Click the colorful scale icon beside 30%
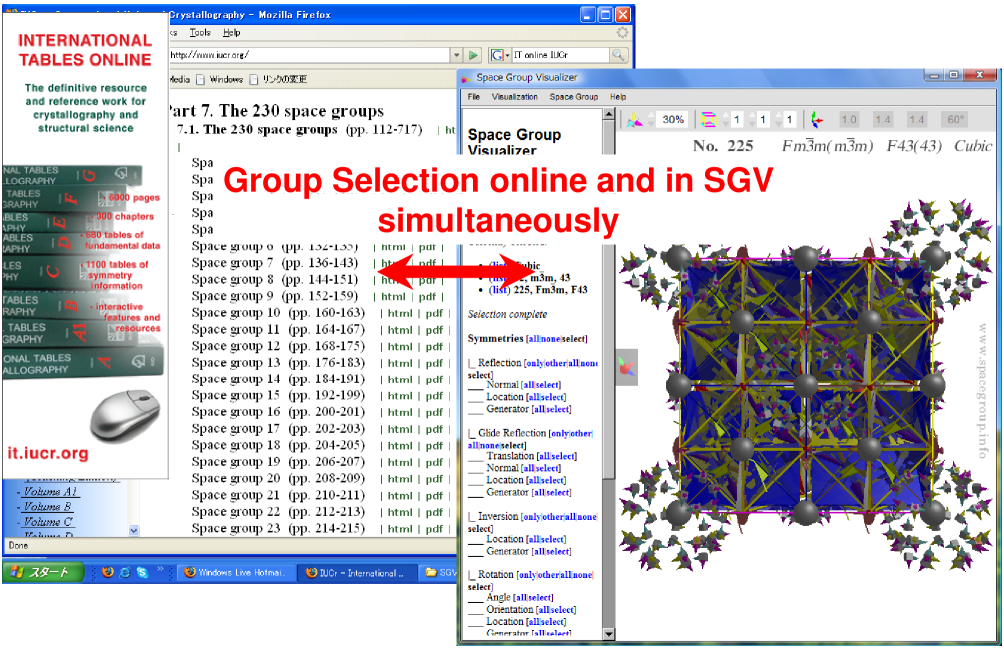Screen dimensions: 1004x650 pos(634,120)
